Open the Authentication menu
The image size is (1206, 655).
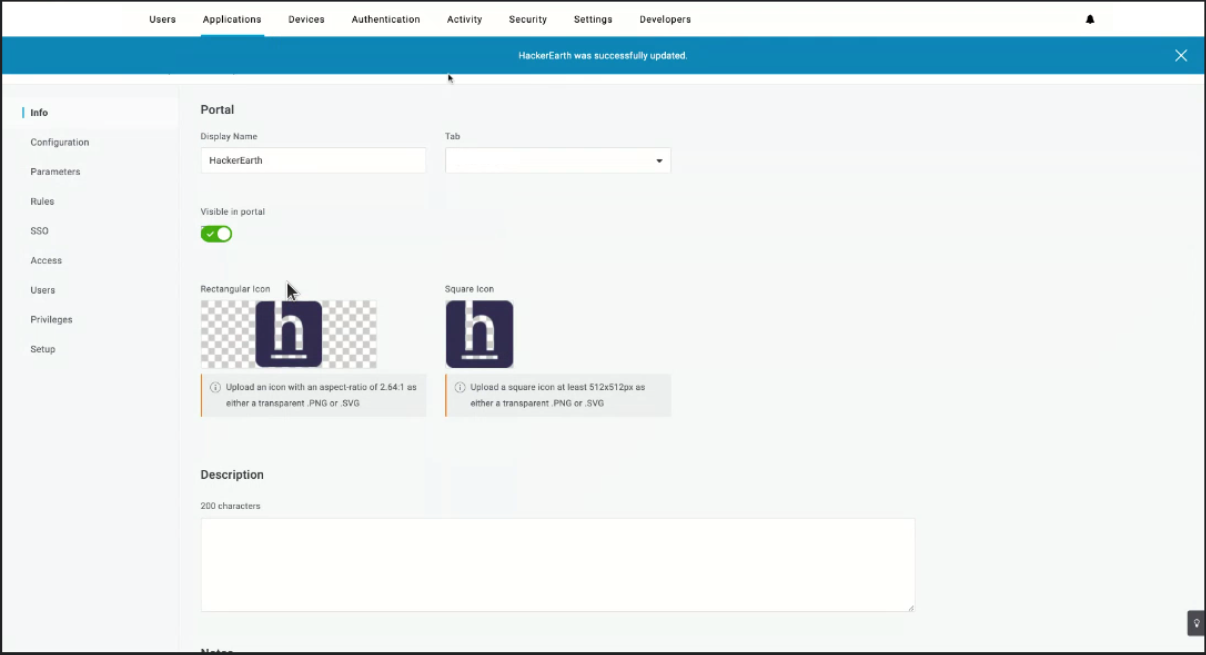[x=385, y=19]
